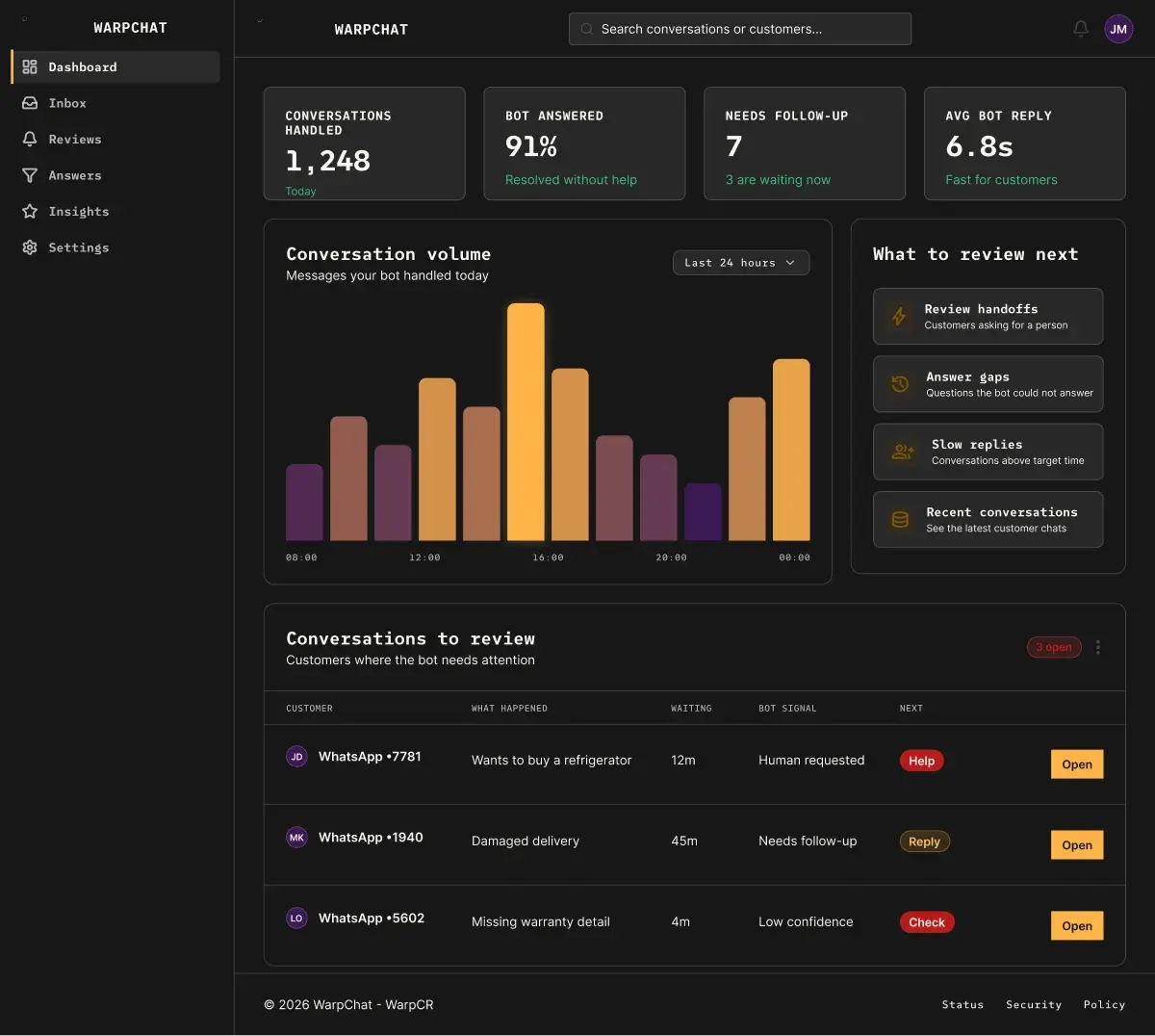1155x1036 pixels.
Task: Click "Missing warranty detail" cell
Action: (541, 922)
